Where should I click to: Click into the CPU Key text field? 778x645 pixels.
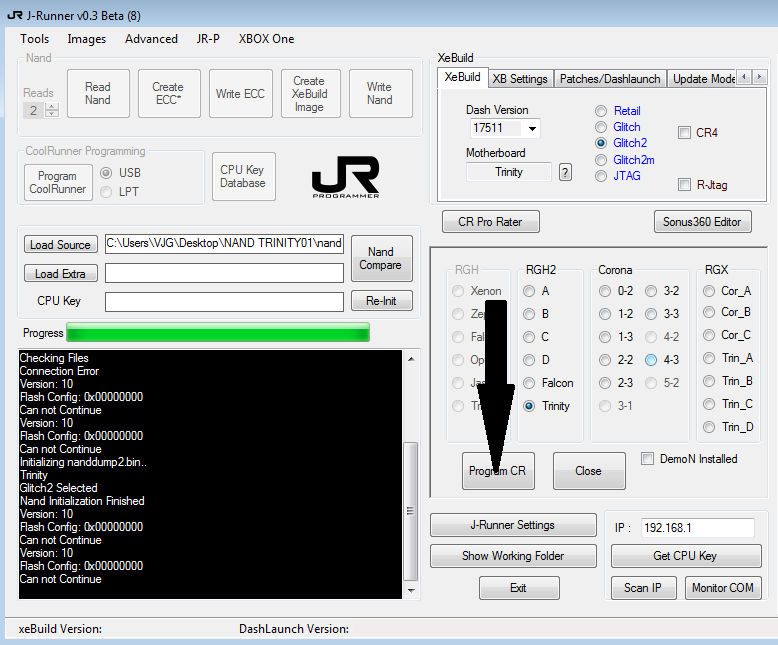[224, 302]
